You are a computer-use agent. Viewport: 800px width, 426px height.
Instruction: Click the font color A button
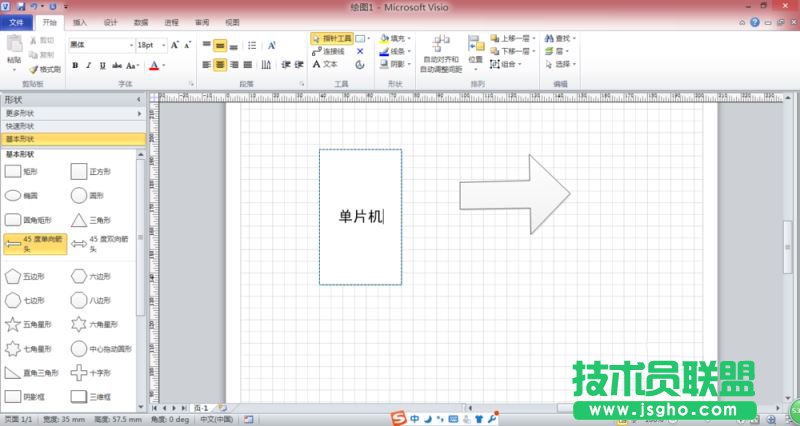tap(154, 65)
